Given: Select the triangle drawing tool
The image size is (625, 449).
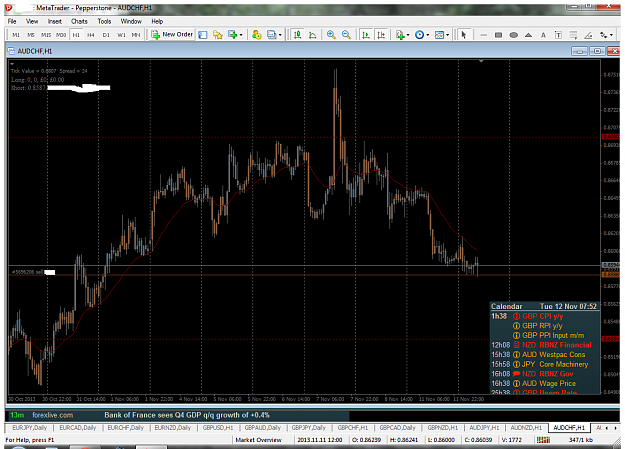Looking at the screenshot, I should coord(529,35).
